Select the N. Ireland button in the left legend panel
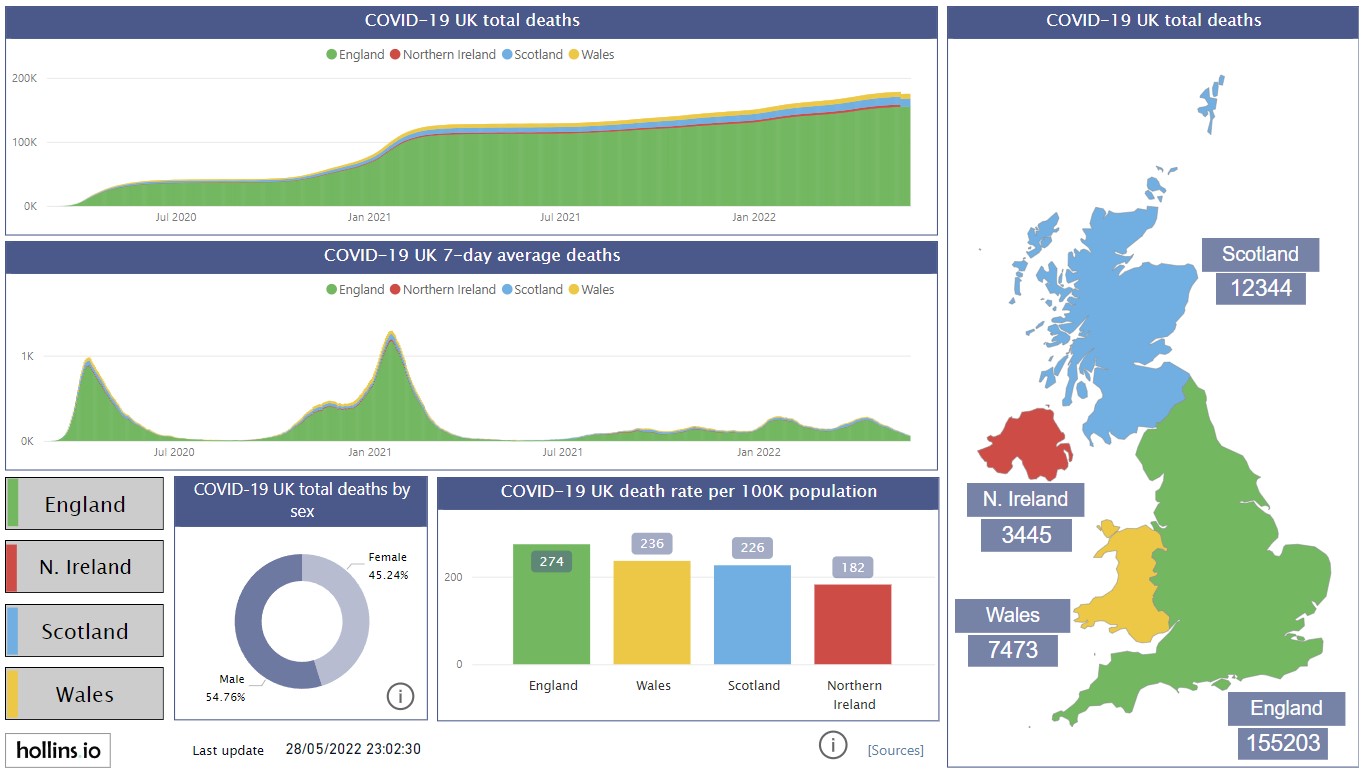Viewport: 1365px width, 773px height. coord(84,566)
